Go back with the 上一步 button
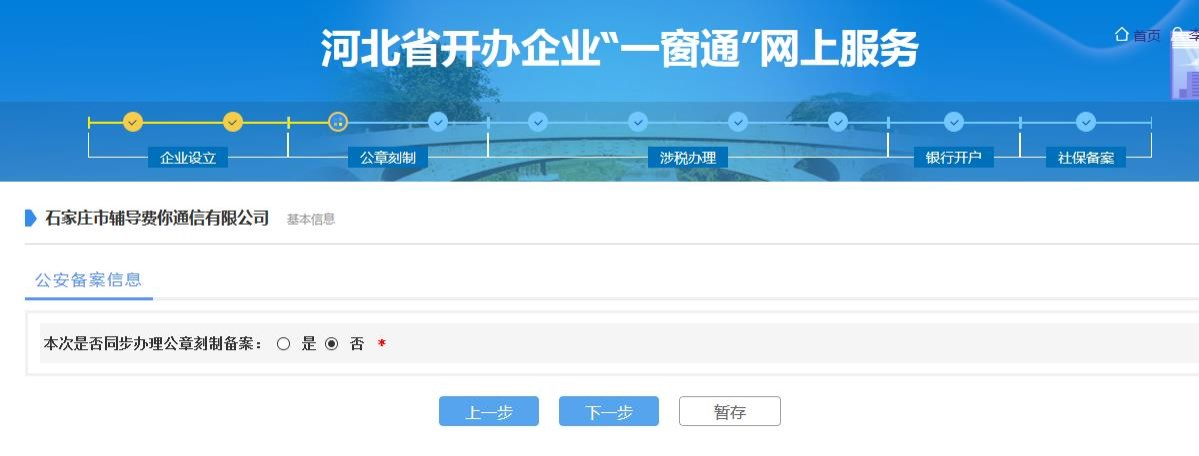The image size is (1199, 456). pyautogui.click(x=489, y=412)
